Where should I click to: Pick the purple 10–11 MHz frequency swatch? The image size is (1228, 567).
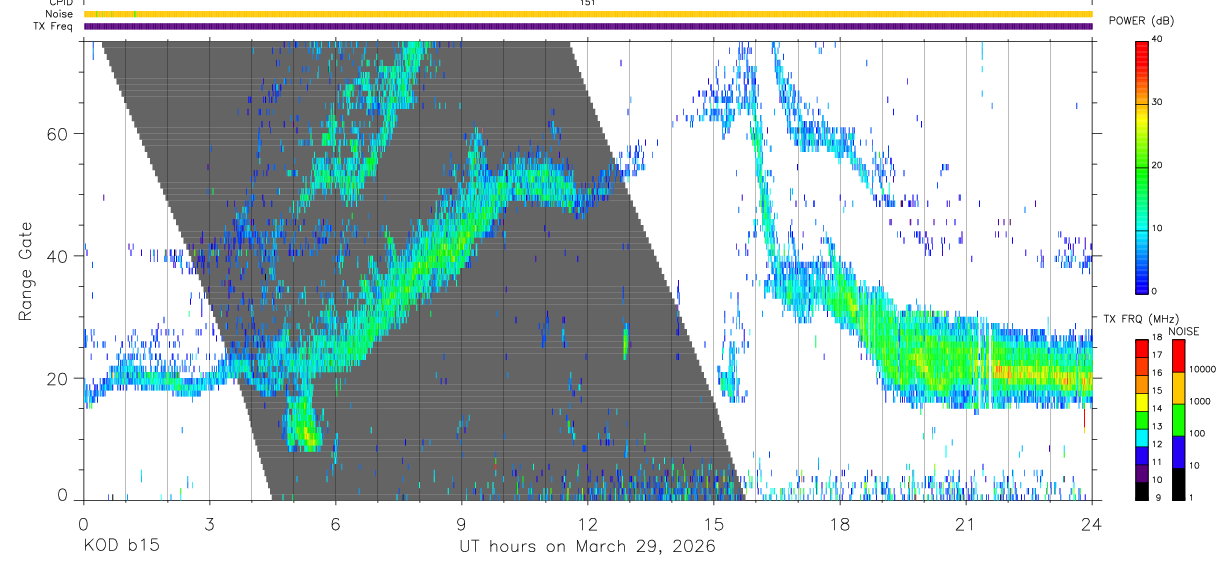click(1142, 471)
